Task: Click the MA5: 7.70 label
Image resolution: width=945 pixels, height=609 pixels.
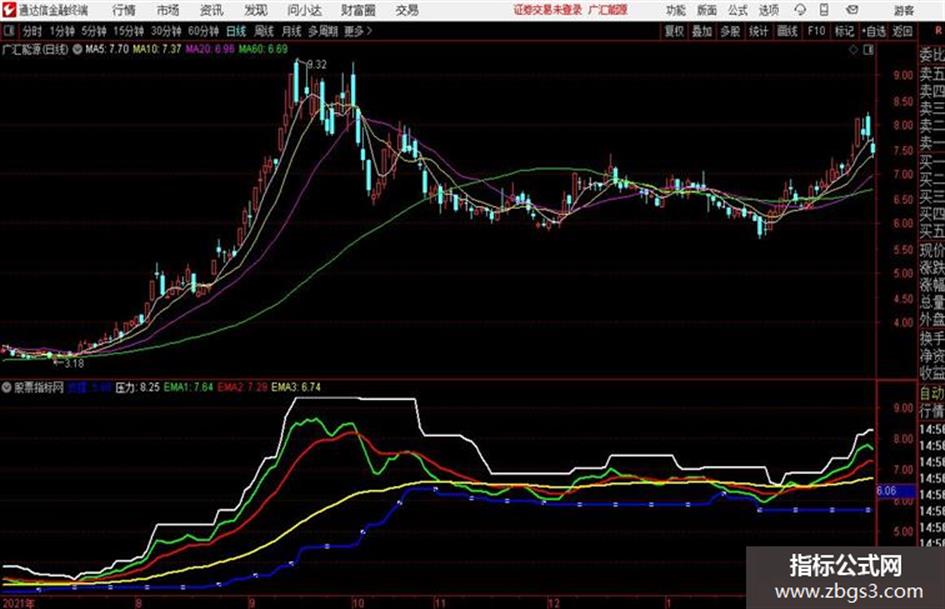Action: click(107, 49)
